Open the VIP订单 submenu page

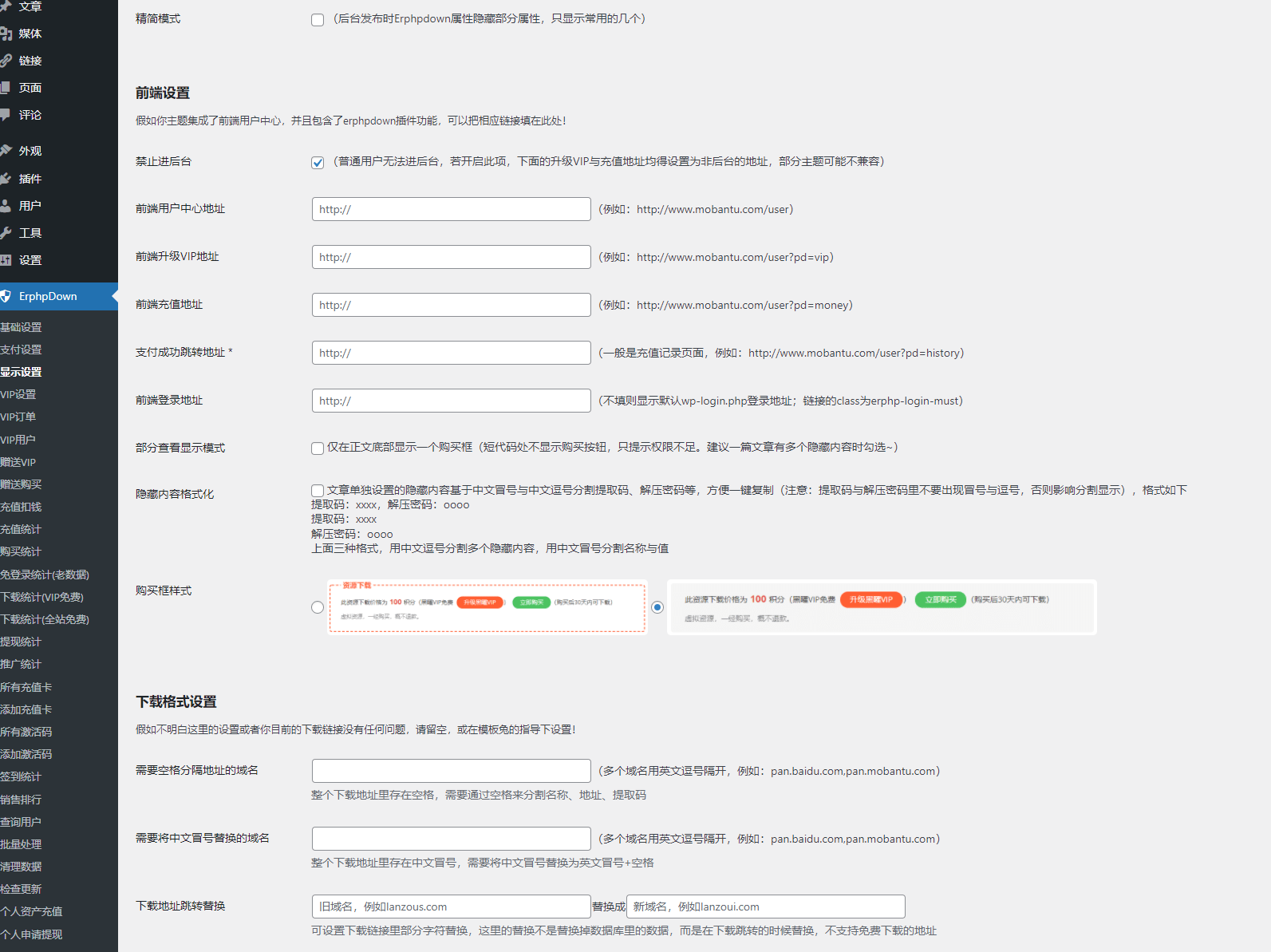tap(18, 417)
